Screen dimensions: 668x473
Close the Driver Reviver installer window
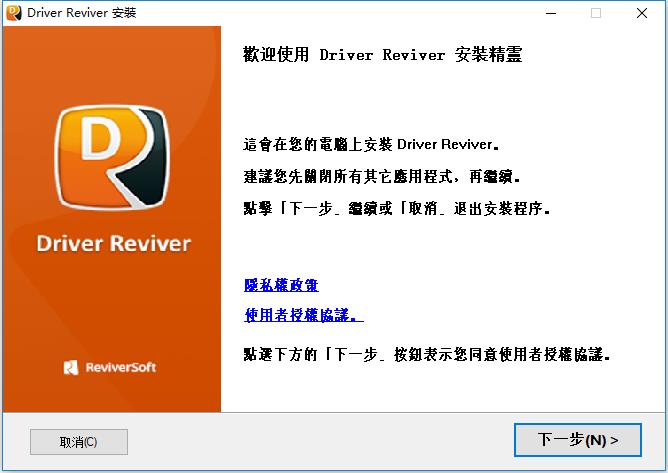642,13
